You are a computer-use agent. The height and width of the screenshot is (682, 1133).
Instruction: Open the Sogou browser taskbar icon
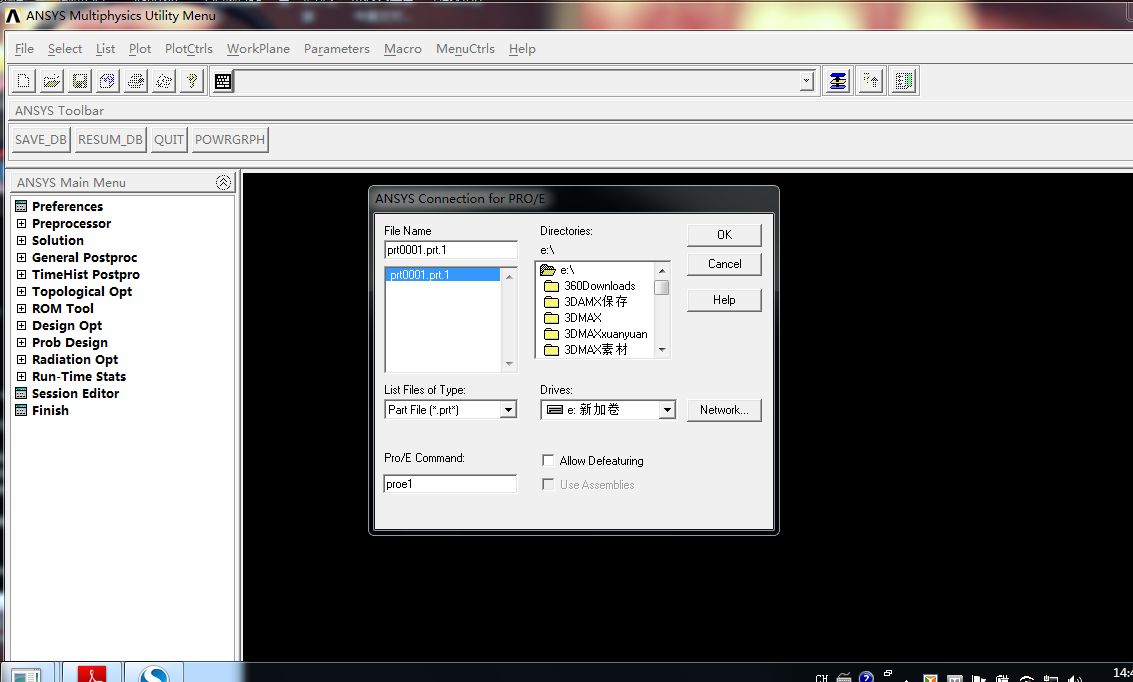[154, 673]
